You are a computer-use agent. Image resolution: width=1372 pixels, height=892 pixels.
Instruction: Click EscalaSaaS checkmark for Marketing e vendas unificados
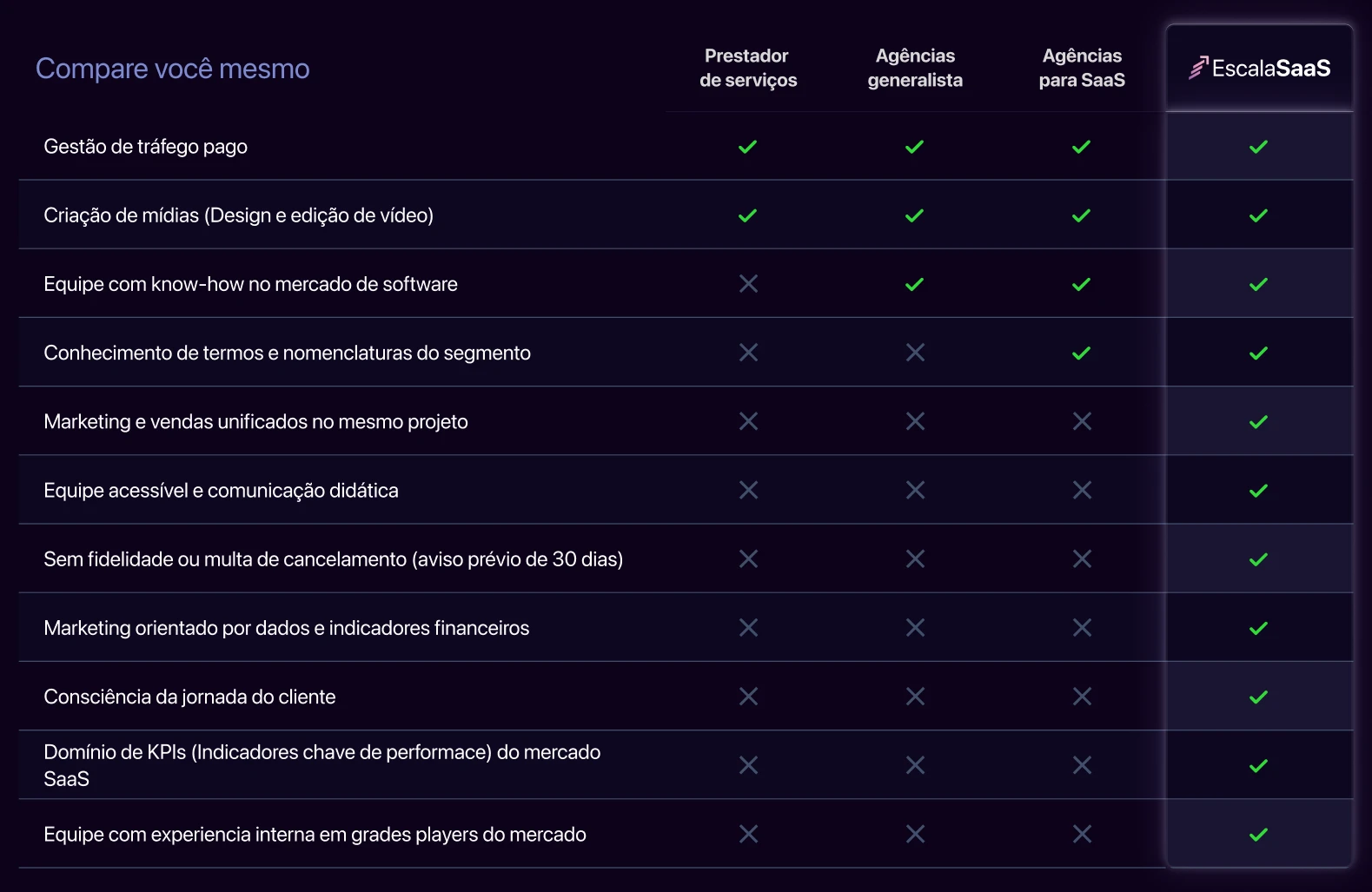click(x=1258, y=421)
